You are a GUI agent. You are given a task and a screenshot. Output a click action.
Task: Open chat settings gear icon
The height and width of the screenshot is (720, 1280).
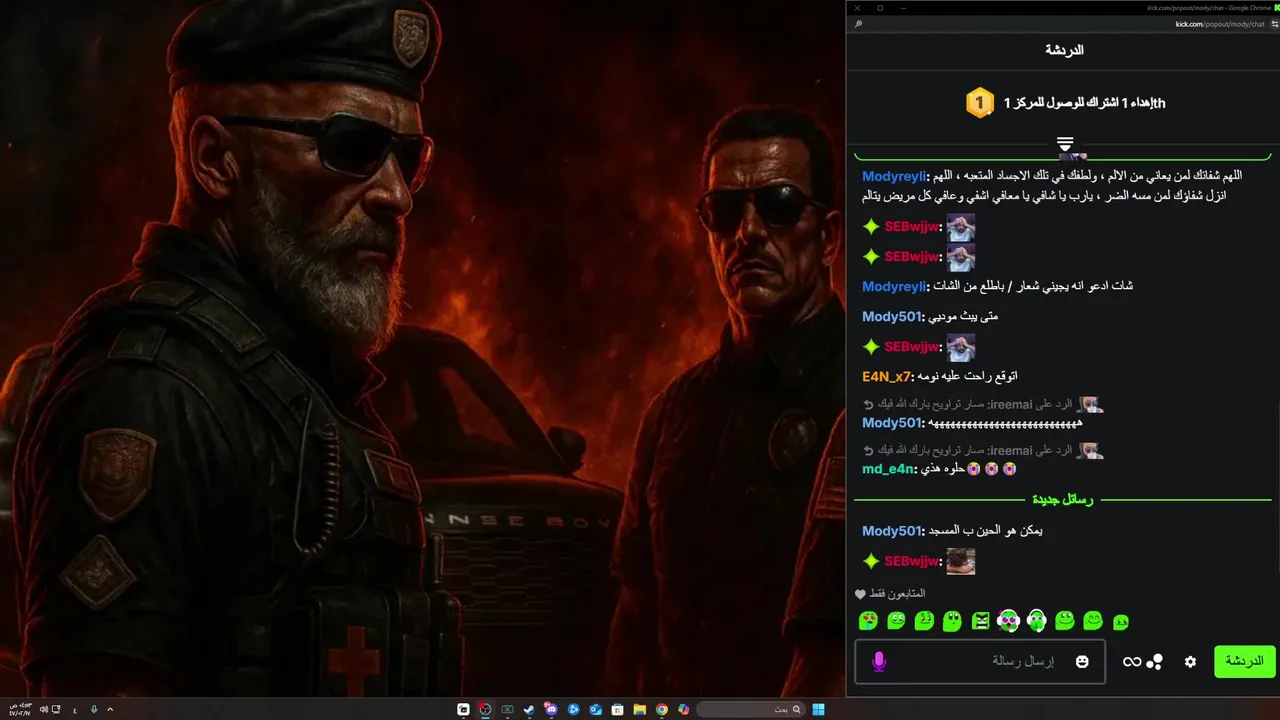click(x=1190, y=662)
